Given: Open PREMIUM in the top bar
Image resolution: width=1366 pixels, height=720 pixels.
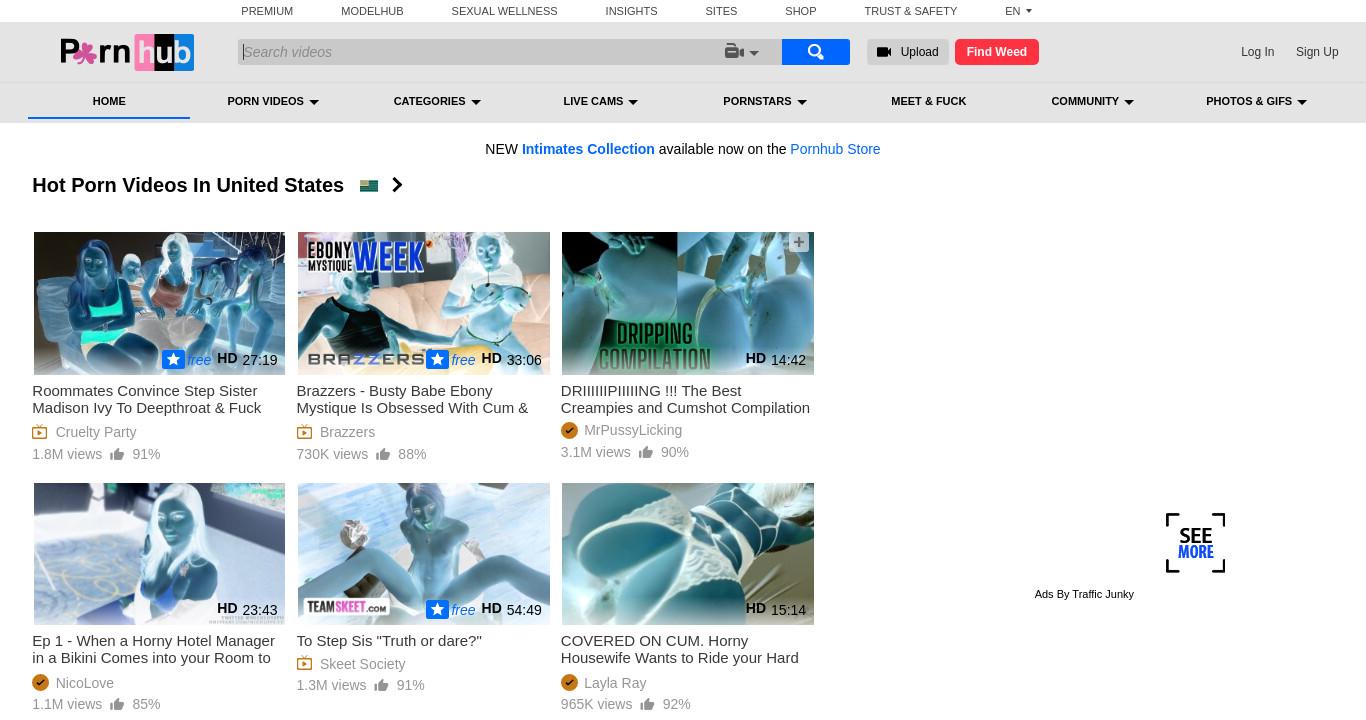Looking at the screenshot, I should coord(267,11).
